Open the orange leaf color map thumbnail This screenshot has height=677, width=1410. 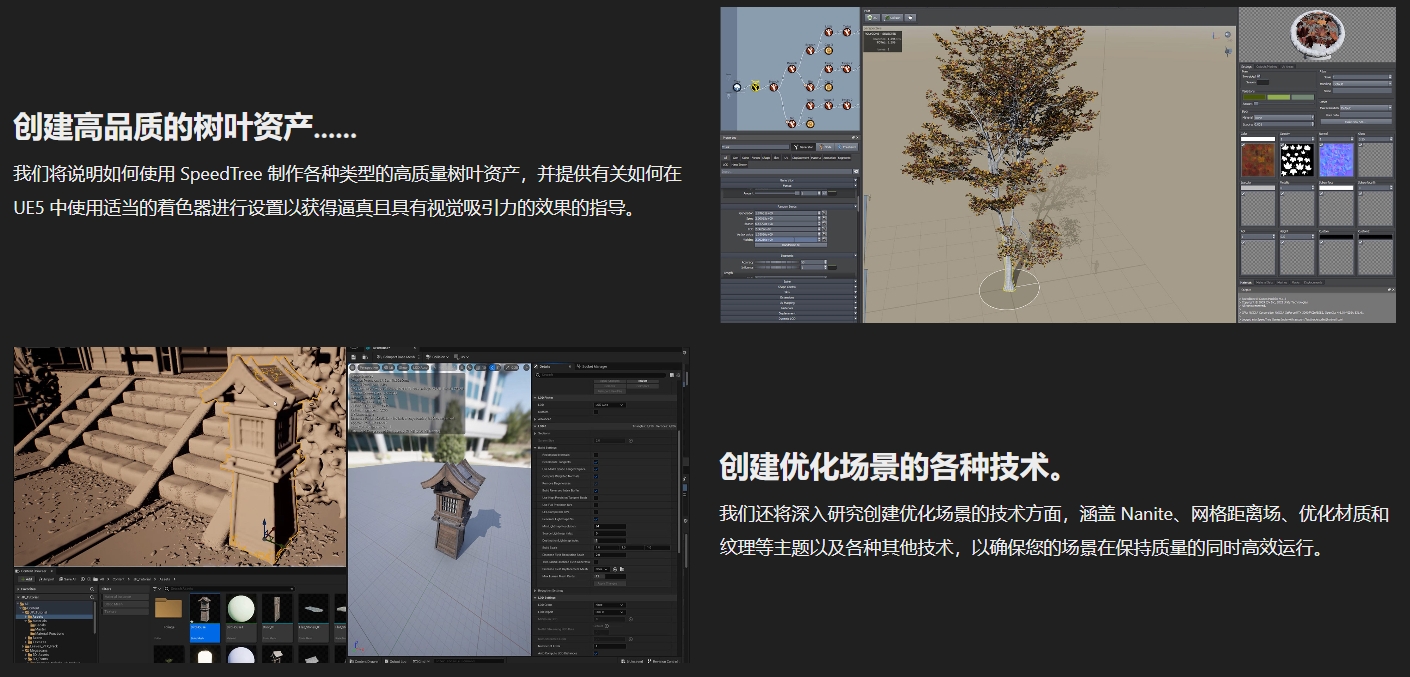(x=1257, y=159)
